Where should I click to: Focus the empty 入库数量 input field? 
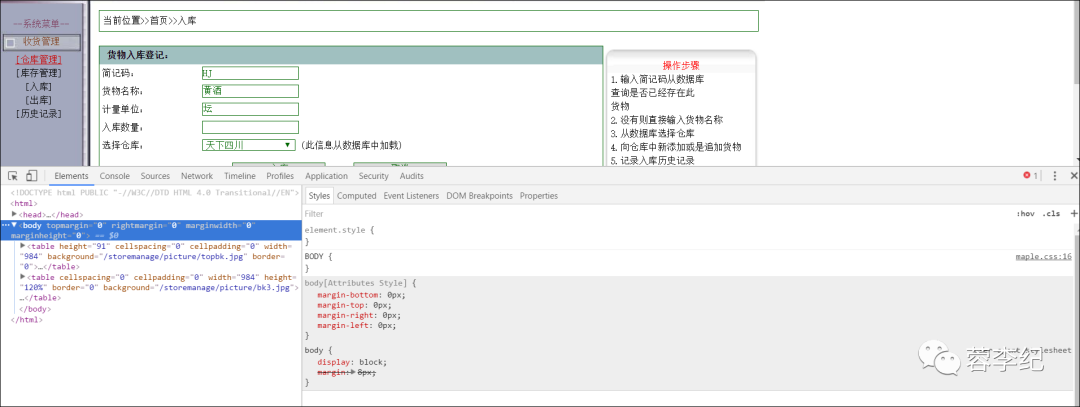250,127
